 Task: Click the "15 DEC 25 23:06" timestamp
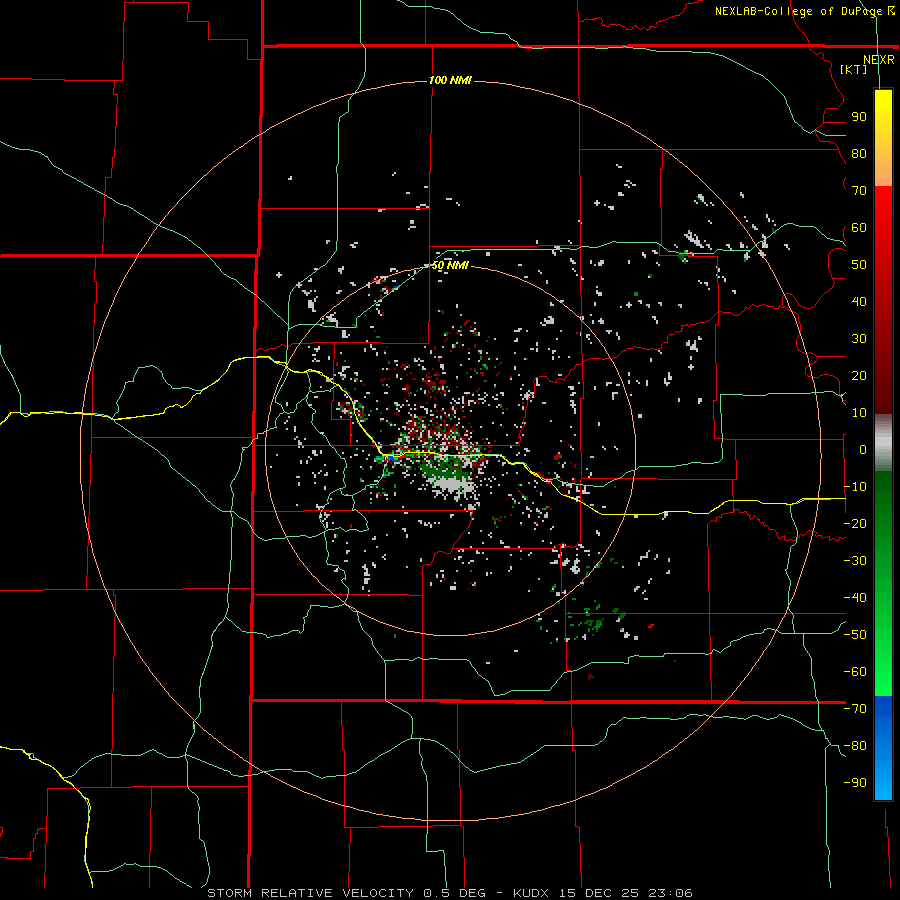click(x=626, y=893)
